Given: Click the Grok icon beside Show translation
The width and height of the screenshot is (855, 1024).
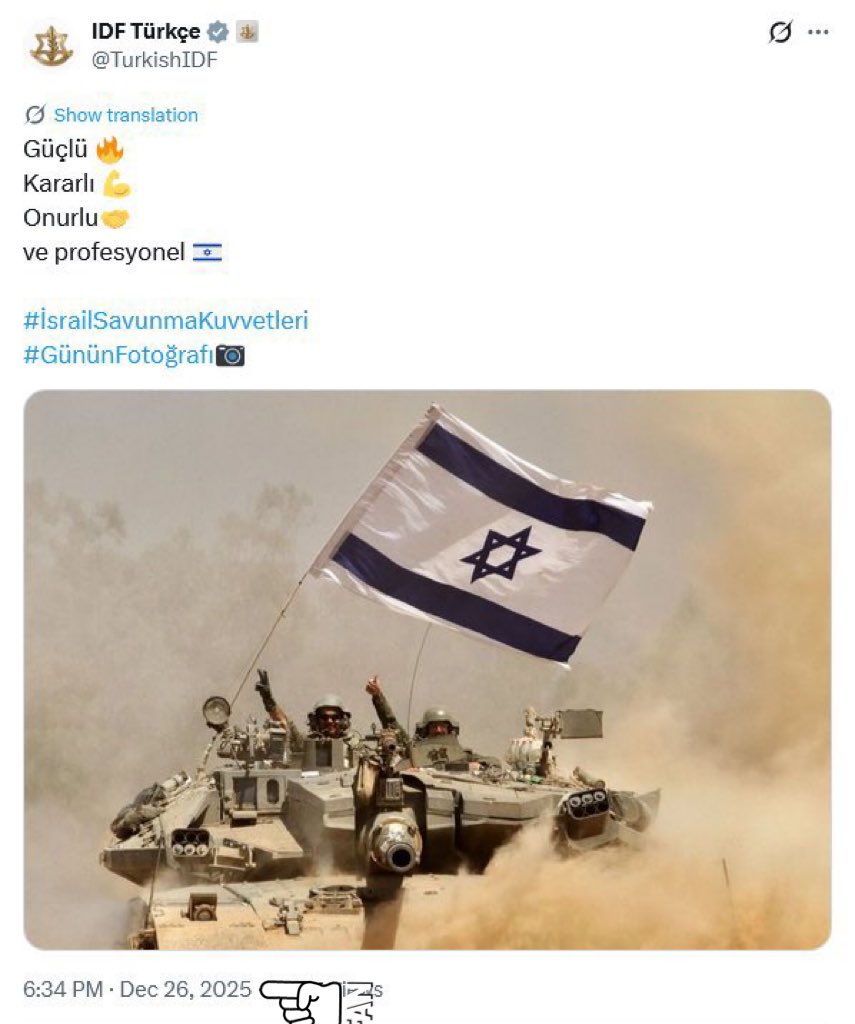Looking at the screenshot, I should (35, 115).
